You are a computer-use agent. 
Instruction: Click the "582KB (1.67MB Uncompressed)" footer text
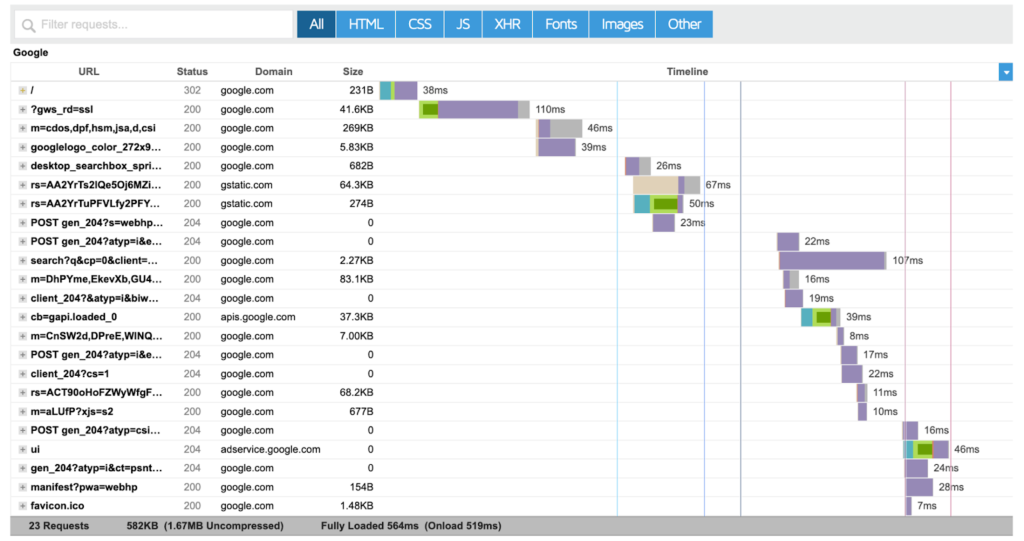coord(205,526)
